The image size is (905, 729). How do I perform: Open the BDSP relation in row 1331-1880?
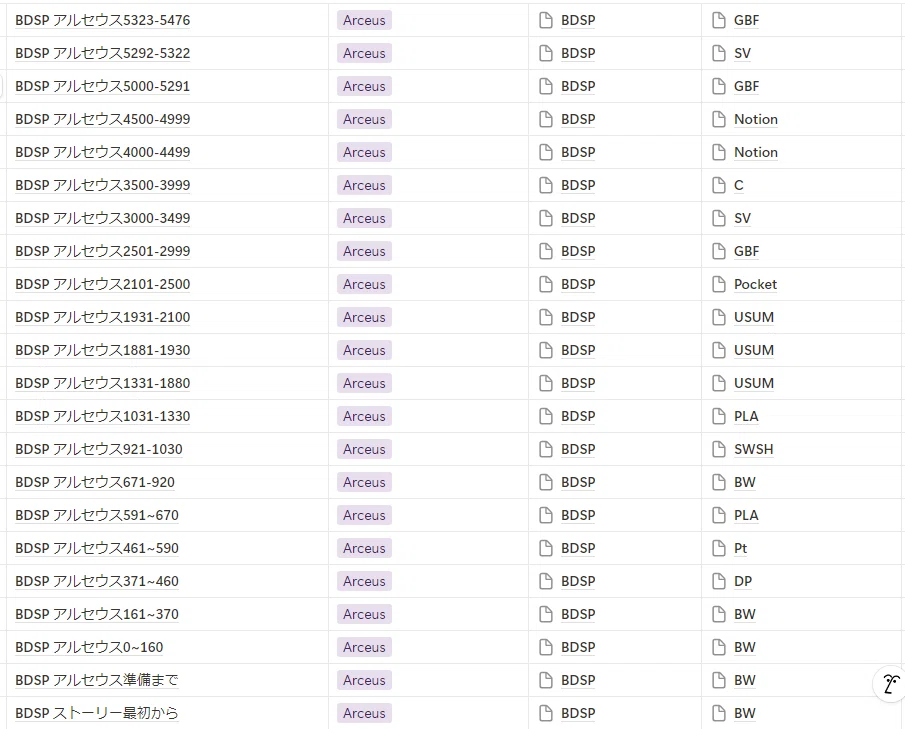(578, 383)
